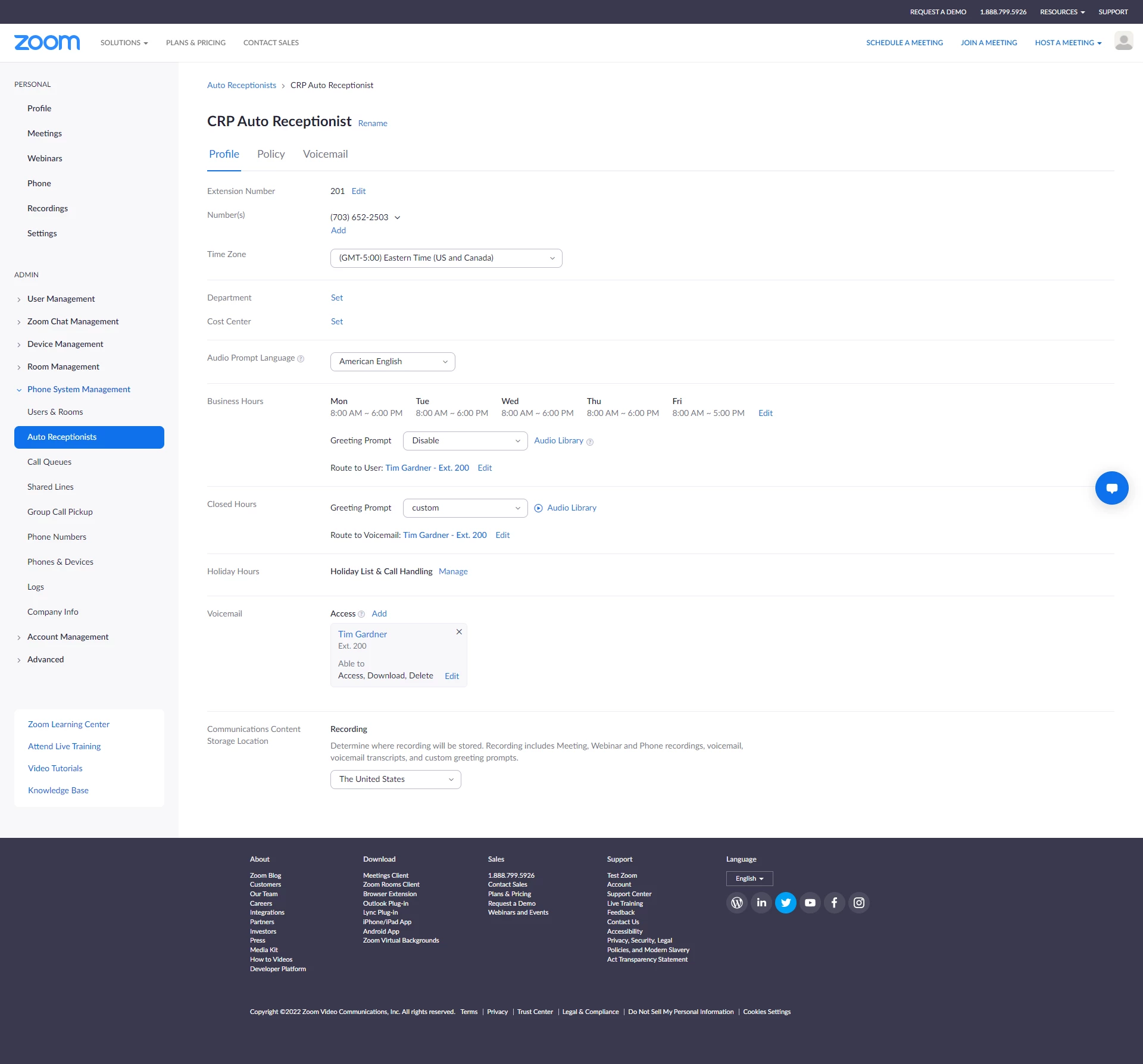
Task: Switch to the Policy tab
Action: tap(271, 154)
